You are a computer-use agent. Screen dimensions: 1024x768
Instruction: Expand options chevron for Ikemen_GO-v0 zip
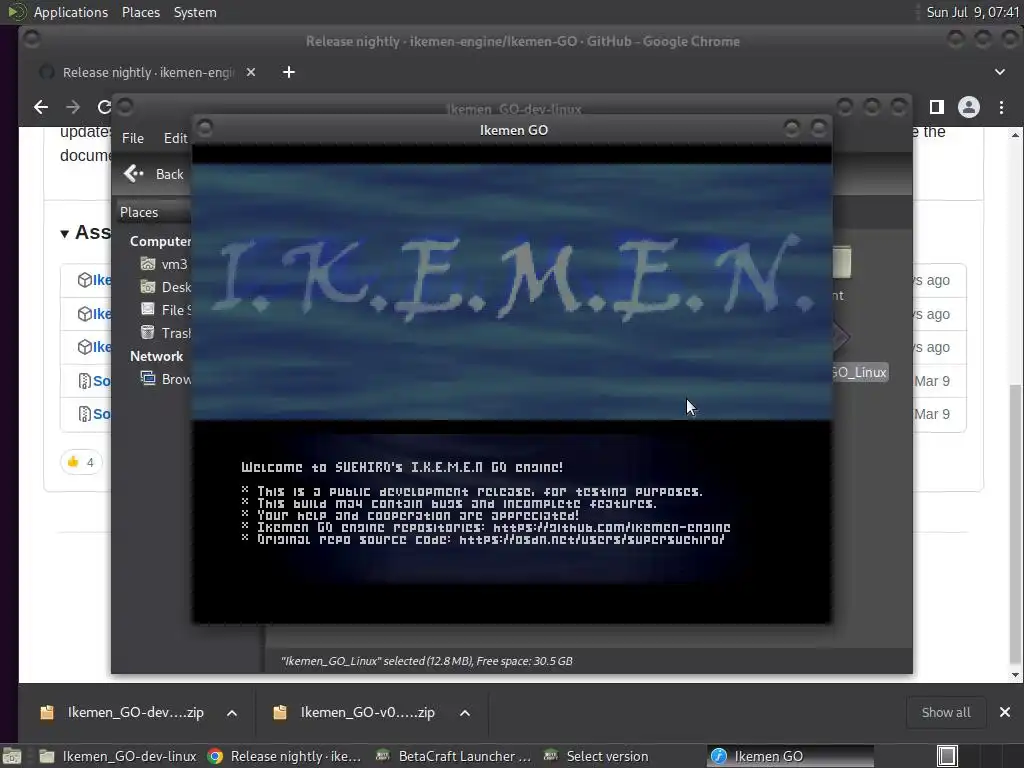(x=465, y=712)
